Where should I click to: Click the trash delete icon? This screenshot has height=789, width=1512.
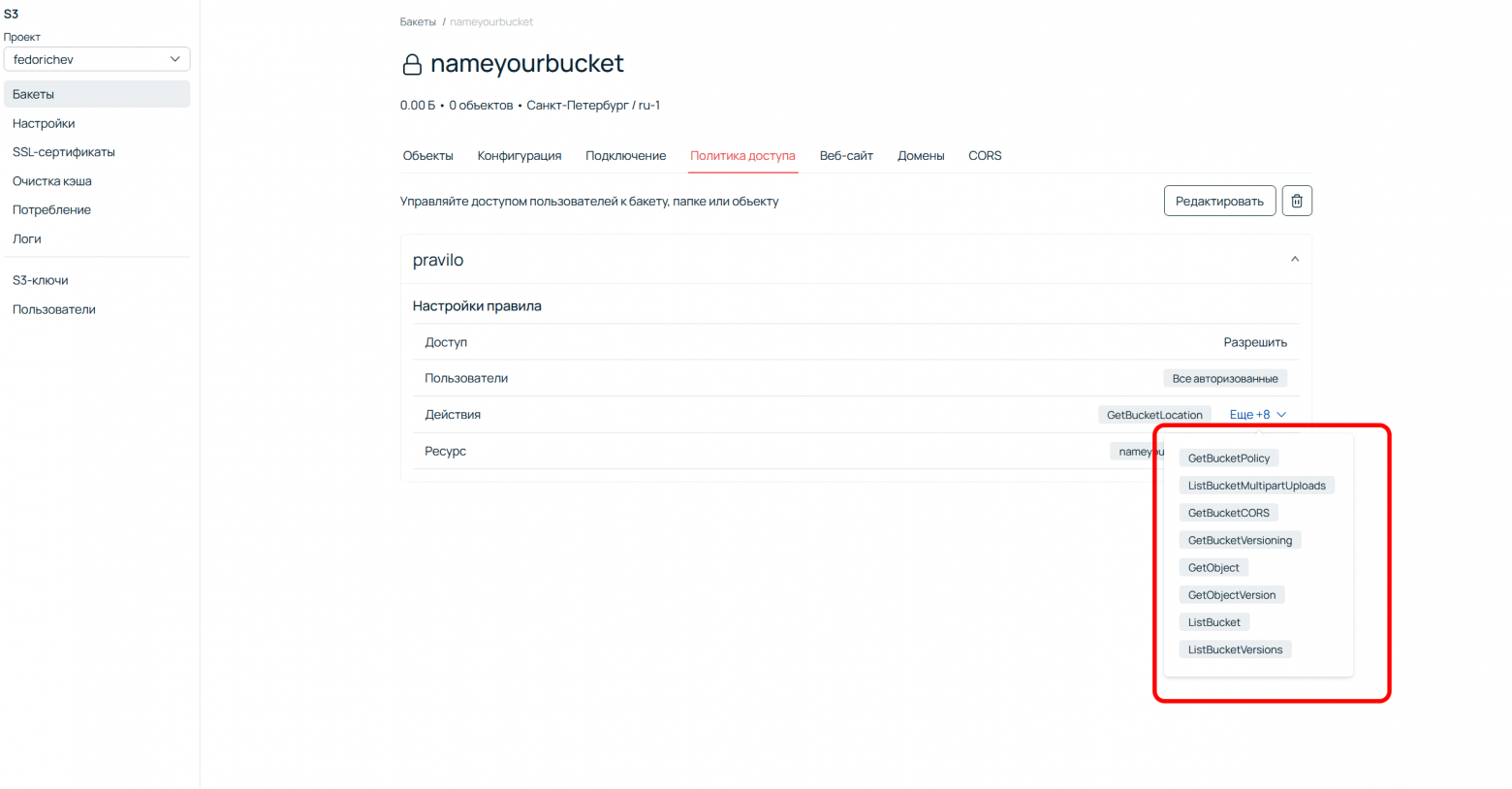pos(1297,201)
